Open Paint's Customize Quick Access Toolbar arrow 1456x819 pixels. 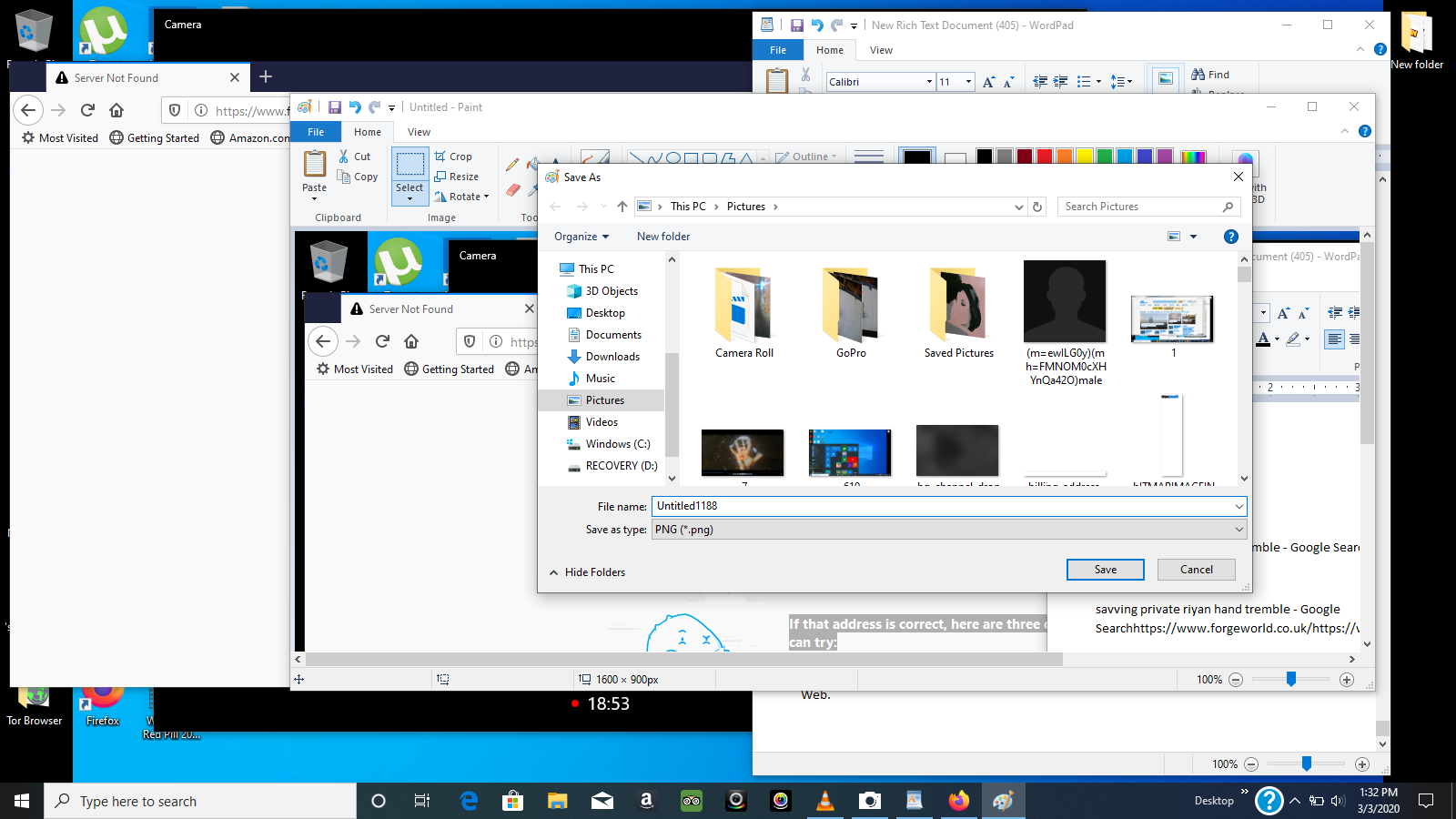coord(391,108)
